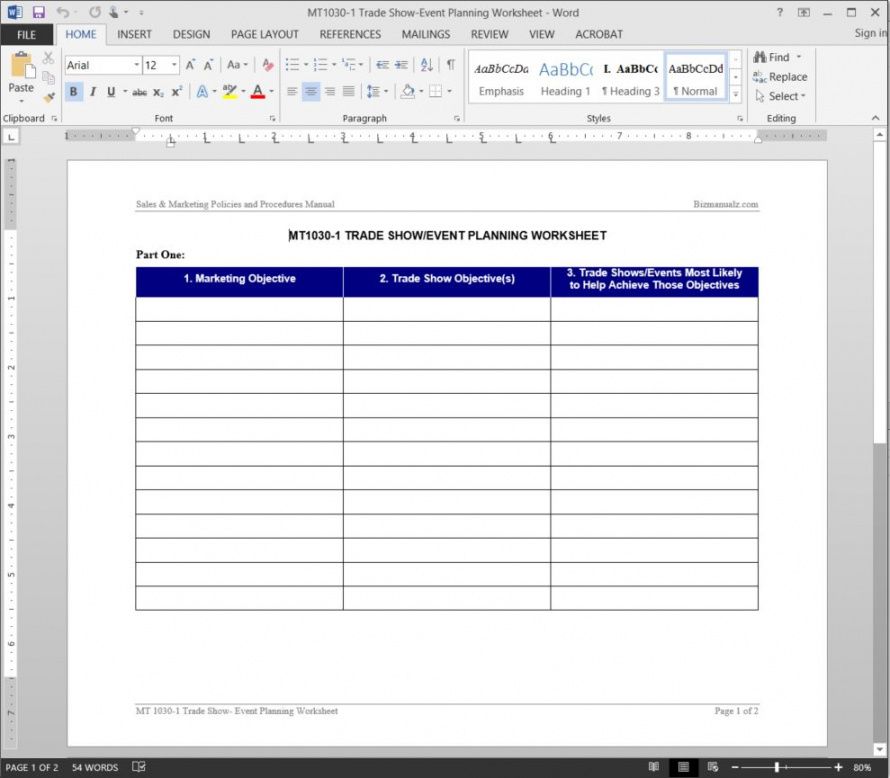Screen dimensions: 890x778
Task: Open the font size dropdown showing 12
Action: [173, 65]
